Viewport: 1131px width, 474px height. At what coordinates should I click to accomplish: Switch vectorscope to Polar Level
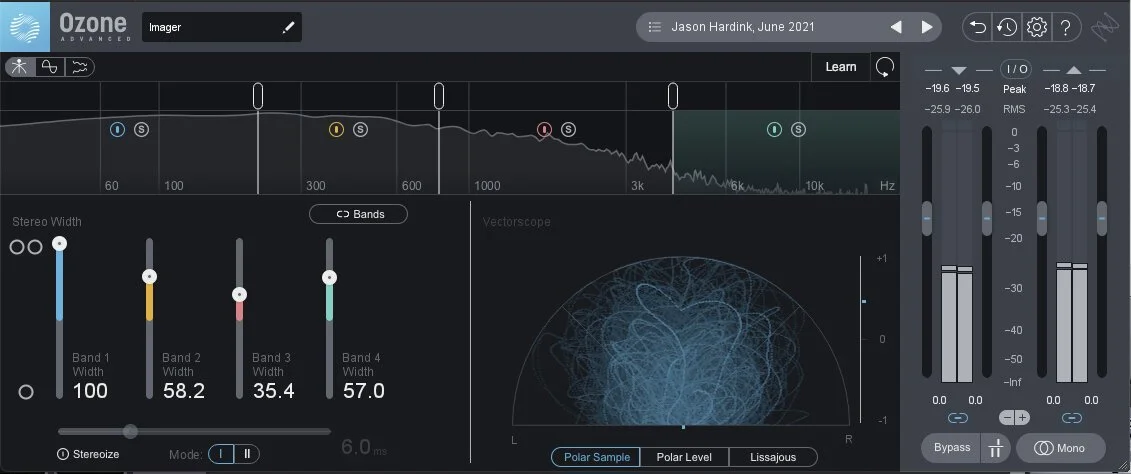click(684, 457)
